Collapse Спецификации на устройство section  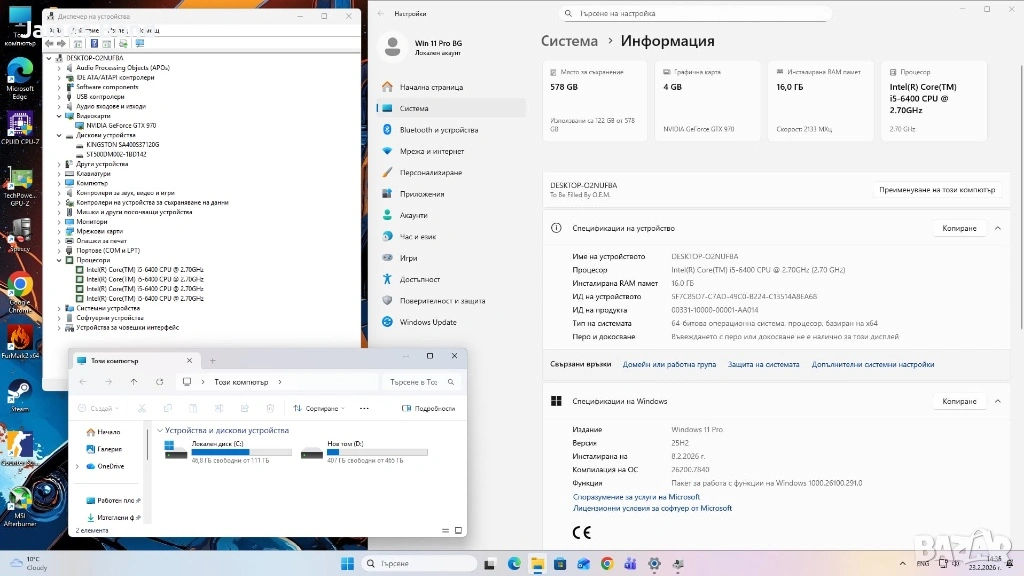(997, 228)
